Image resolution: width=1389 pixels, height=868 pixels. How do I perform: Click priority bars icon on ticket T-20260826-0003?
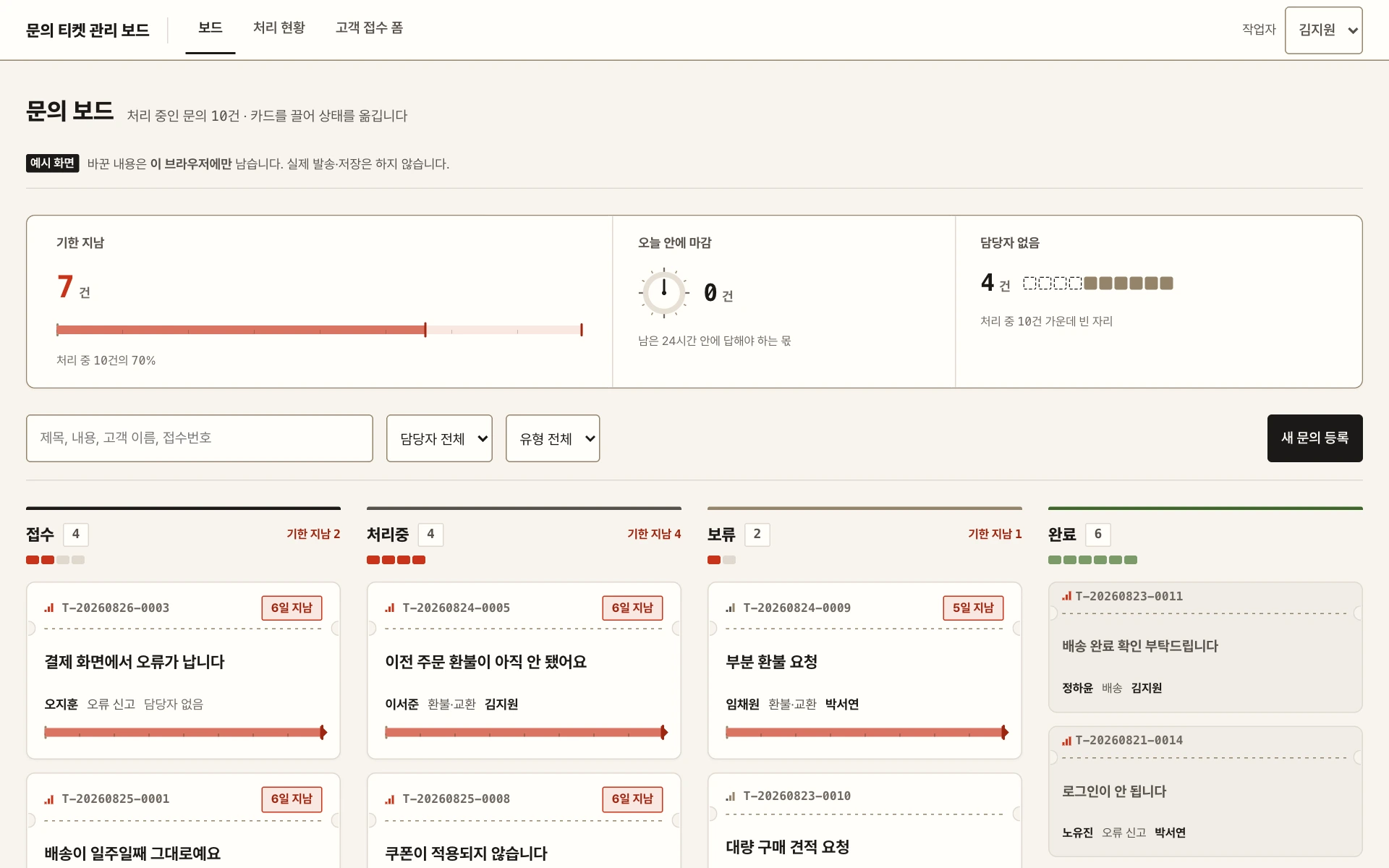tap(49, 608)
